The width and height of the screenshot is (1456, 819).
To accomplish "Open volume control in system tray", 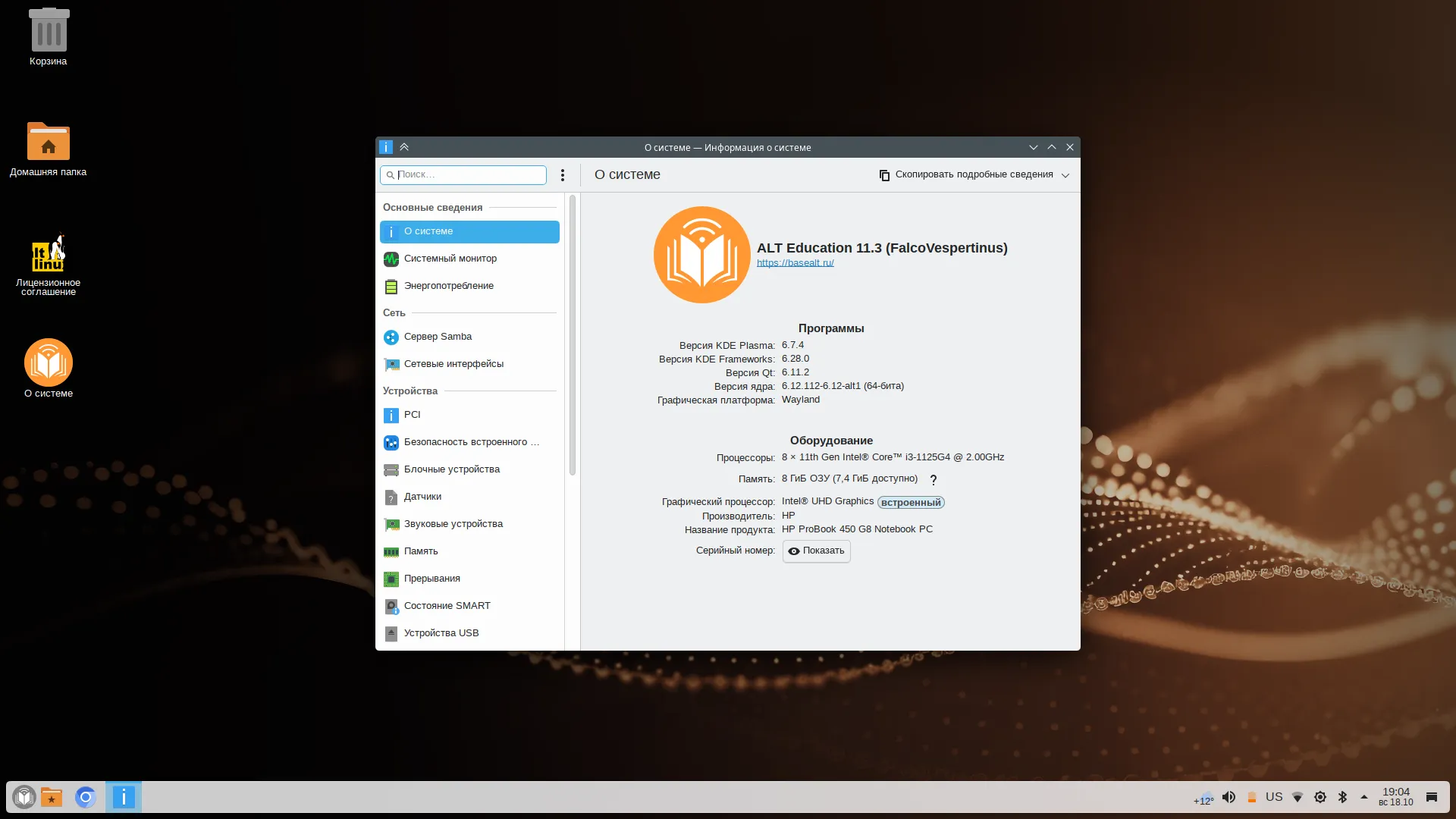I will pos(1229,797).
